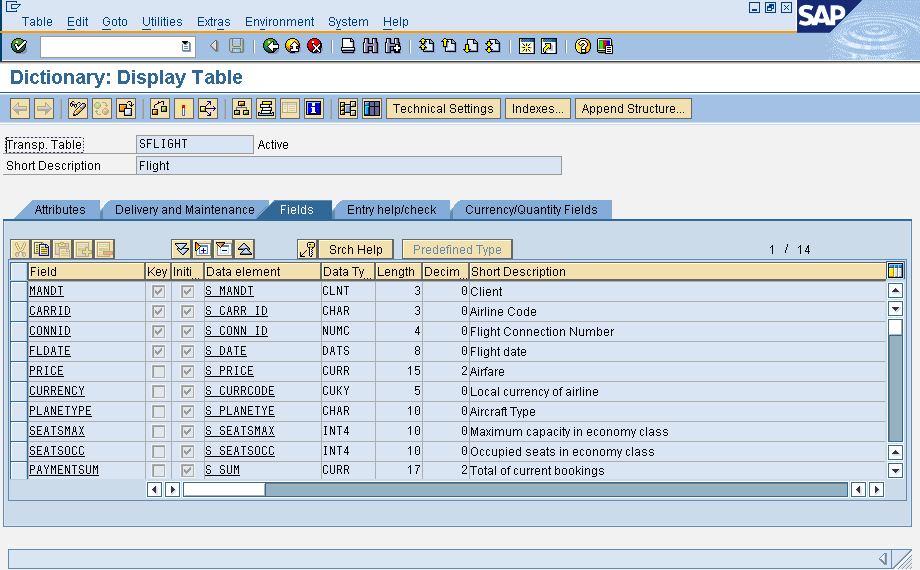920x570 pixels.
Task: Switch to Delivery and Maintenance tab
Action: pos(185,210)
